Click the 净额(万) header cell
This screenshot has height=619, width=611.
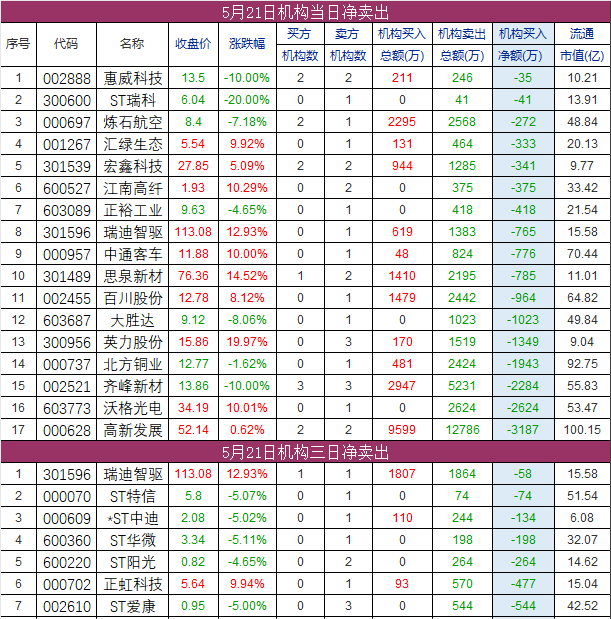pos(523,56)
